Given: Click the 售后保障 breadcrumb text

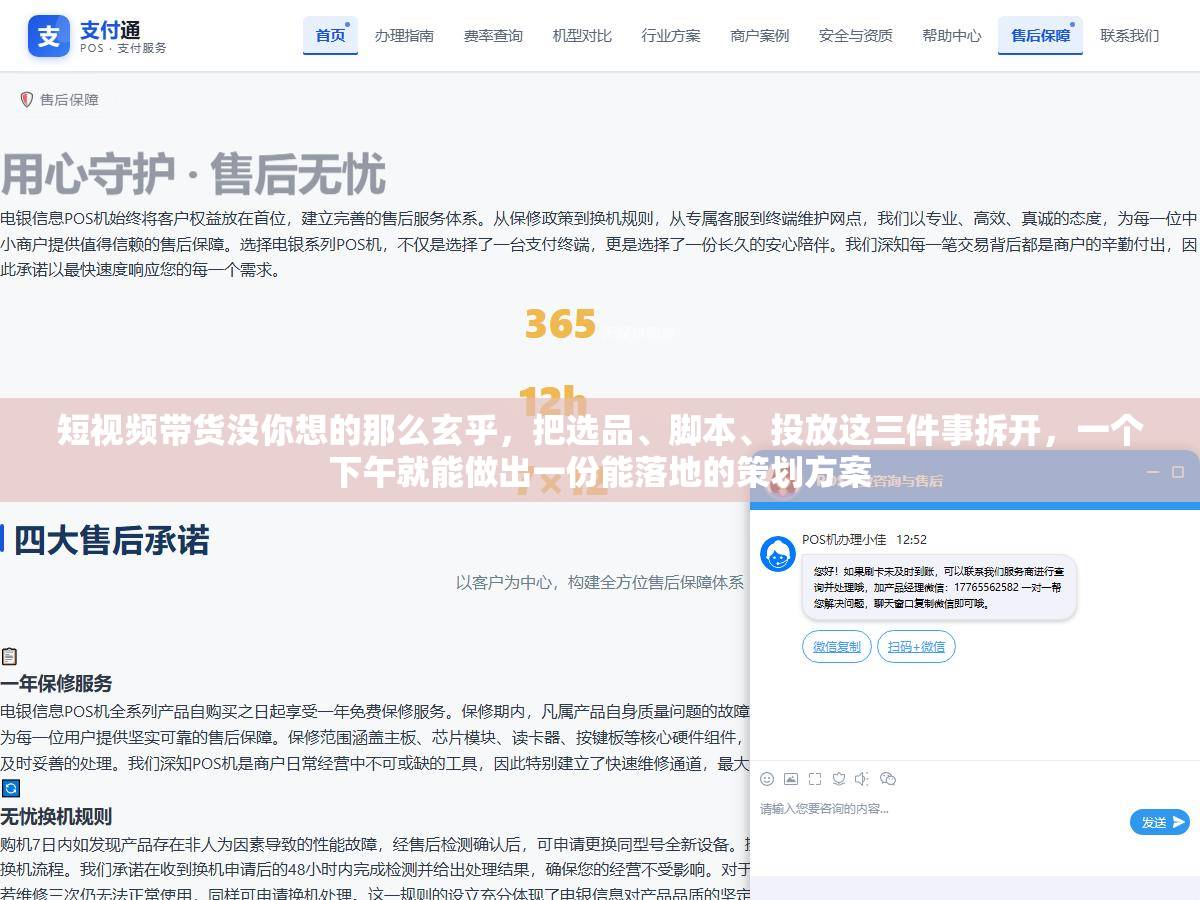Looking at the screenshot, I should pos(69,100).
